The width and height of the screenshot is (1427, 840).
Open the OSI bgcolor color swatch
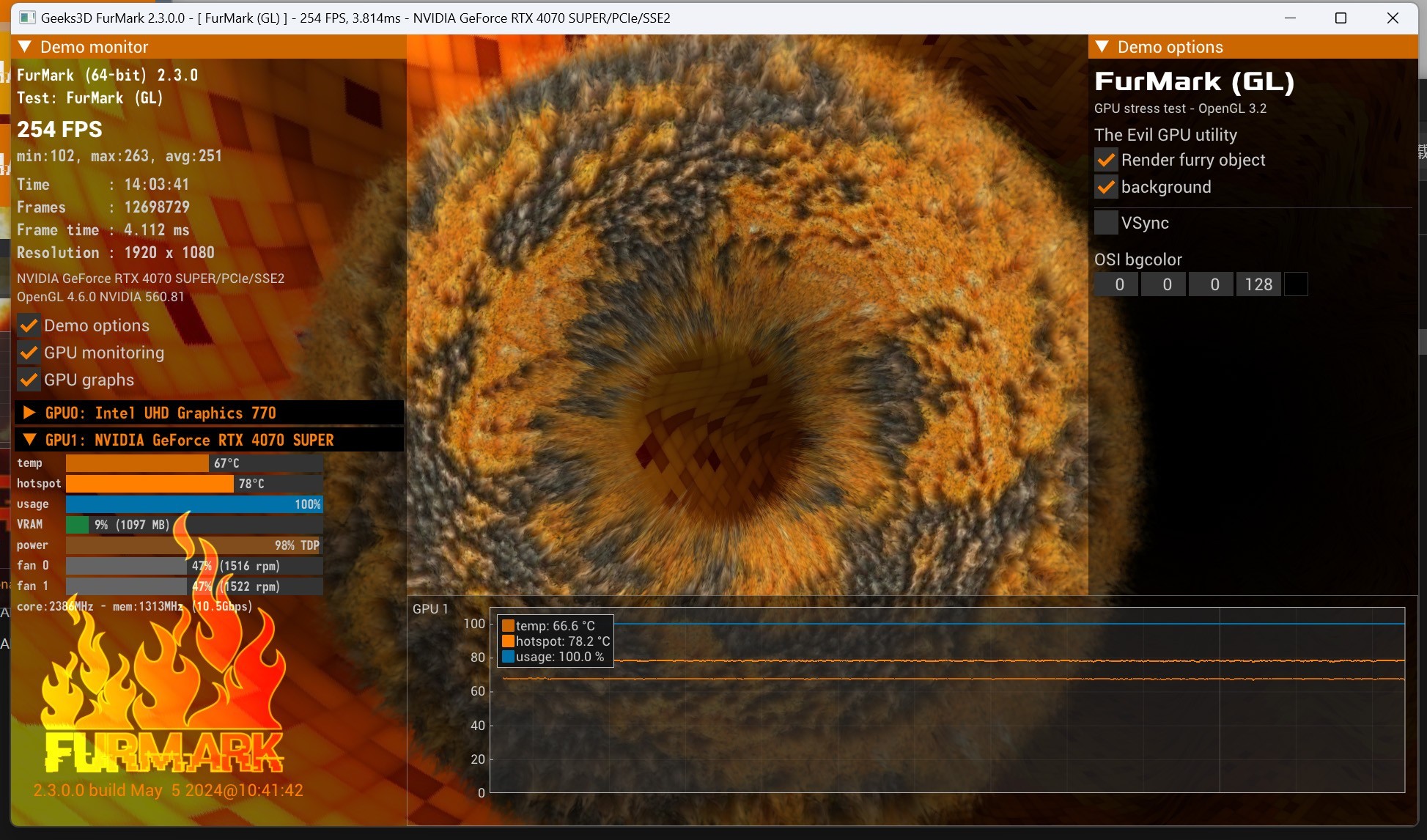1296,284
